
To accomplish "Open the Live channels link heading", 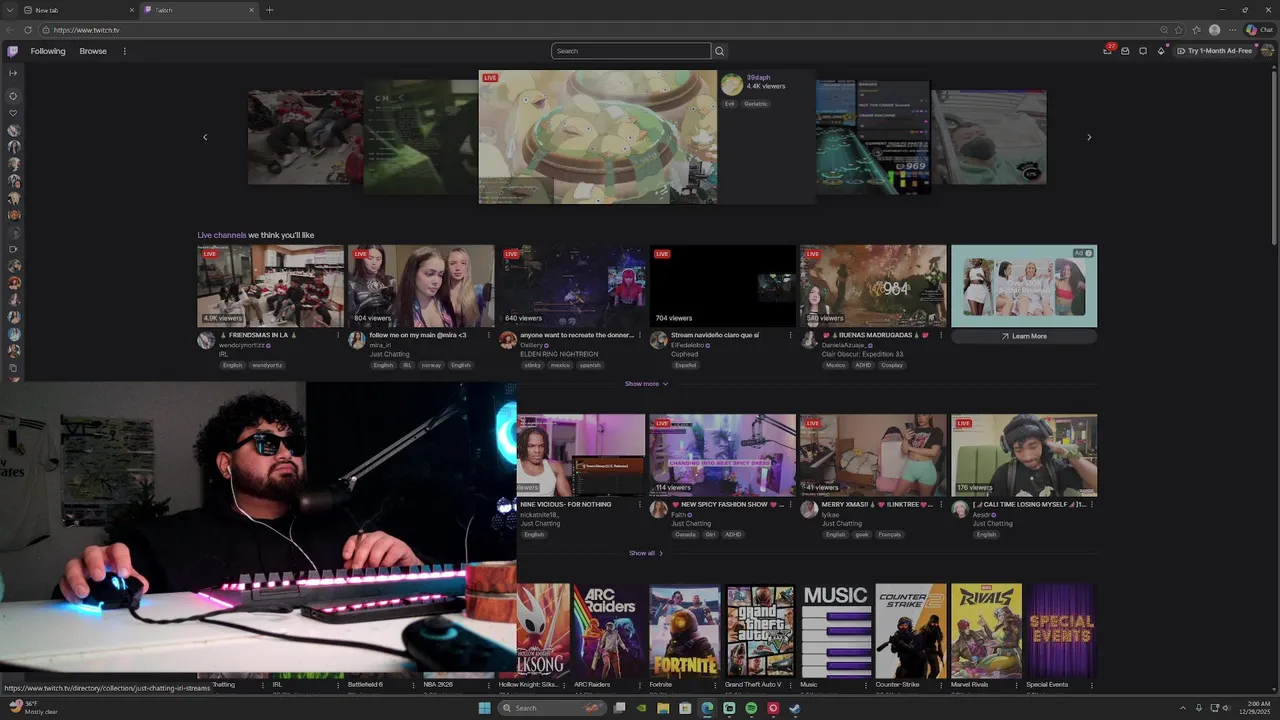I will click(222, 235).
